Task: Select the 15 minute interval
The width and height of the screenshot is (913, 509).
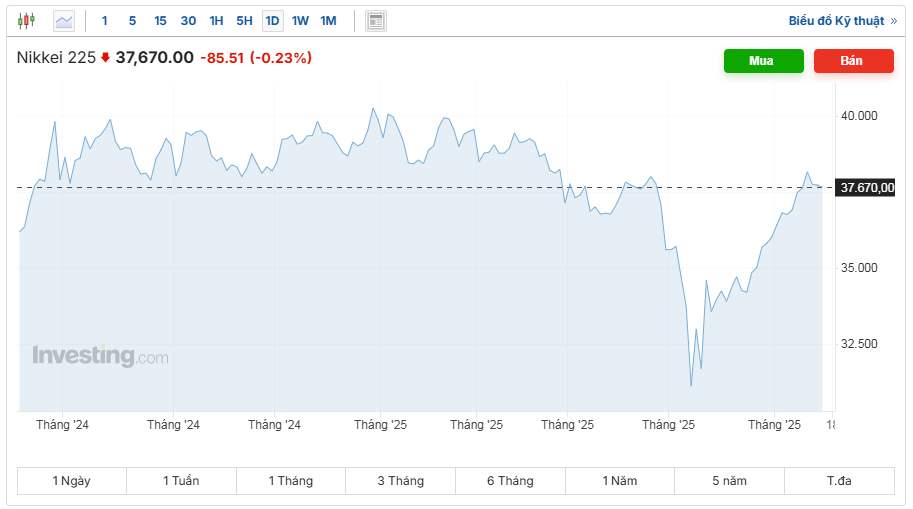Action: [x=160, y=20]
